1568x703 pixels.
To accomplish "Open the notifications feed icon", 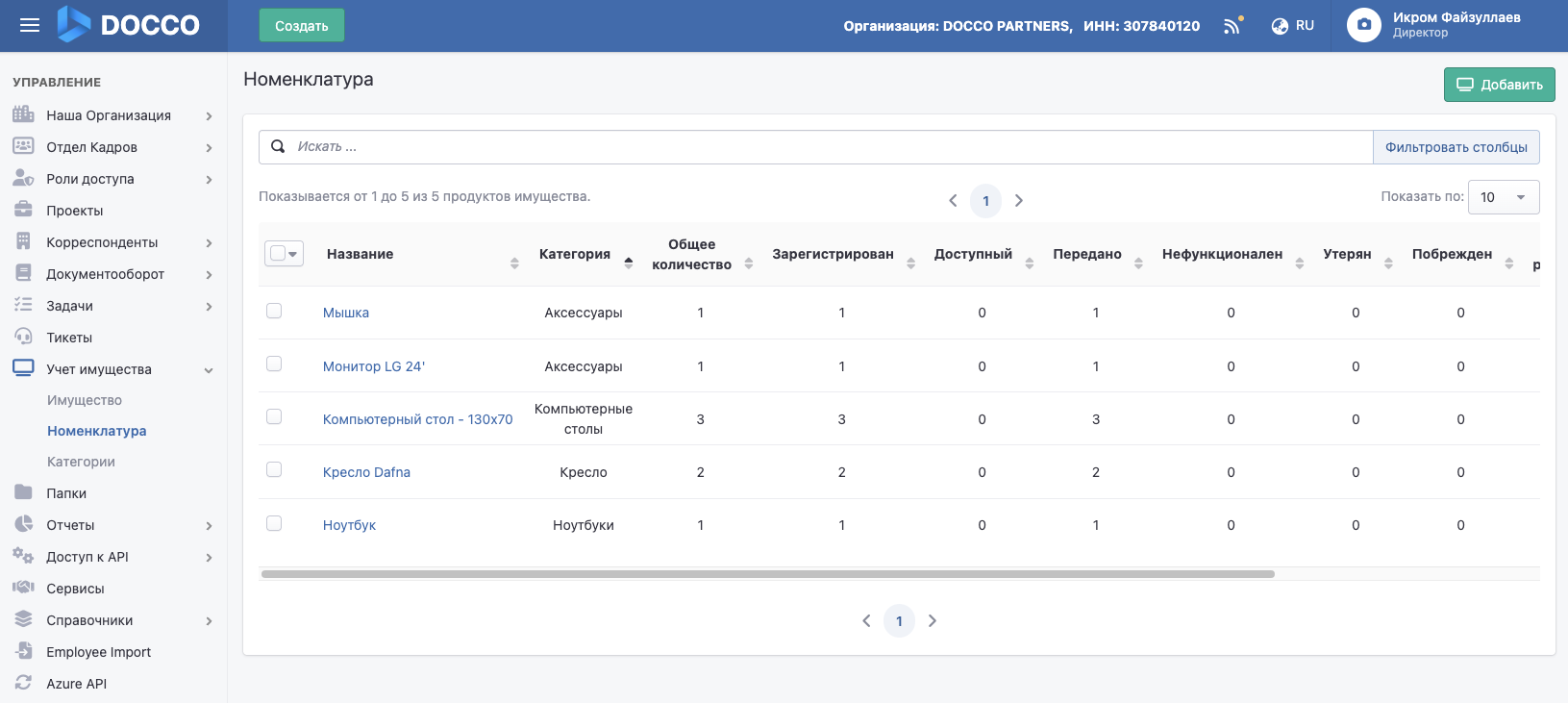I will (1232, 26).
